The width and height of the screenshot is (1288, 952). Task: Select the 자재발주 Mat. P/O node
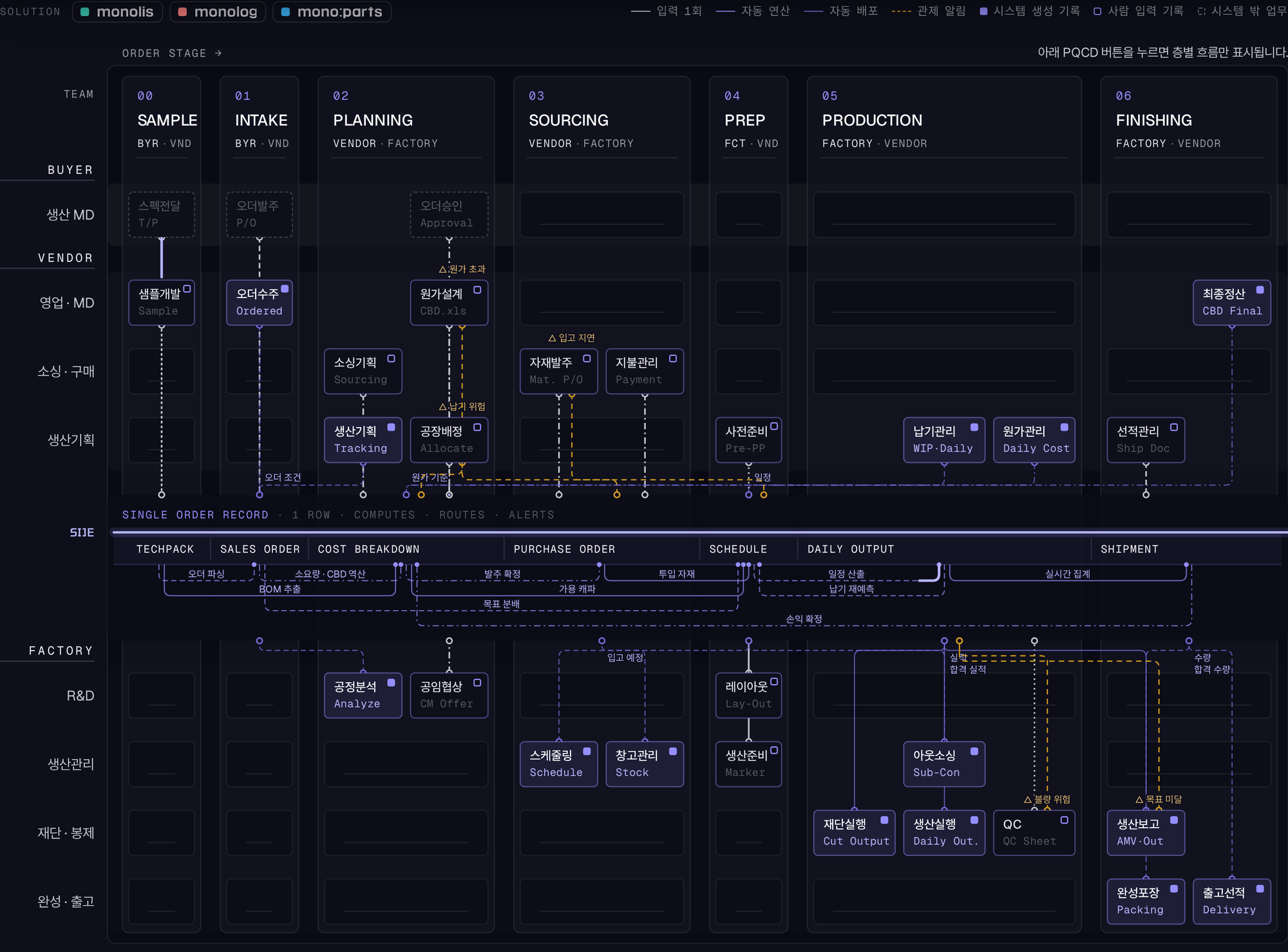coord(559,371)
